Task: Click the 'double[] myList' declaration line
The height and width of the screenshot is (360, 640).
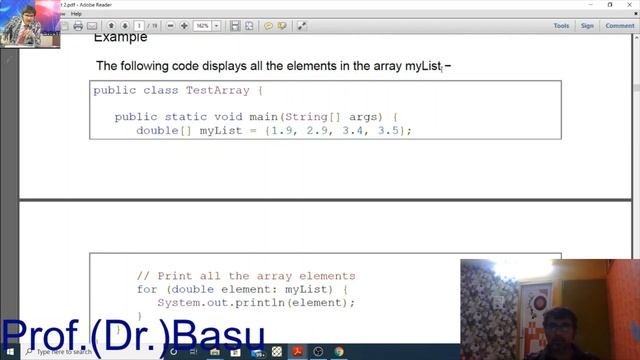Action: click(x=274, y=131)
